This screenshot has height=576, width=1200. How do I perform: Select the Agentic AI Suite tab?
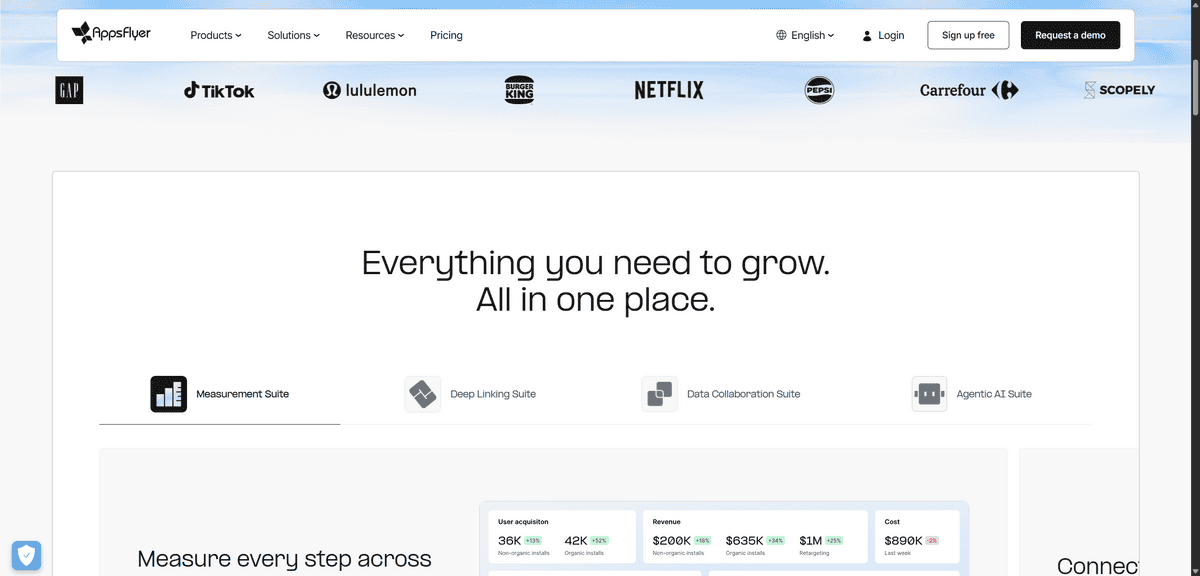[x=993, y=394]
